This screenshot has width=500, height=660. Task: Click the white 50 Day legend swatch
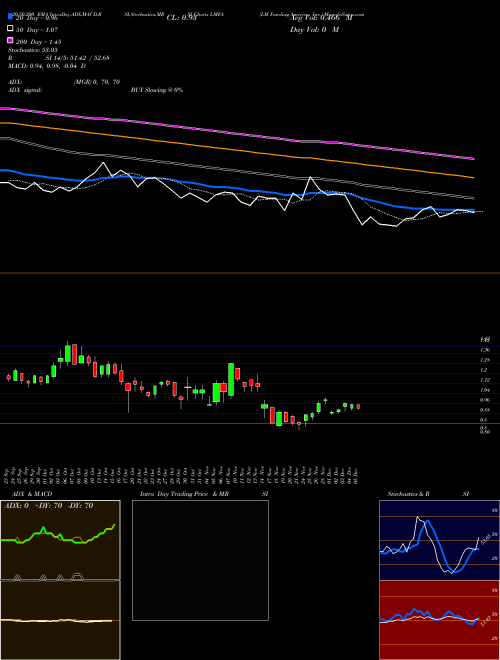click(x=10, y=29)
